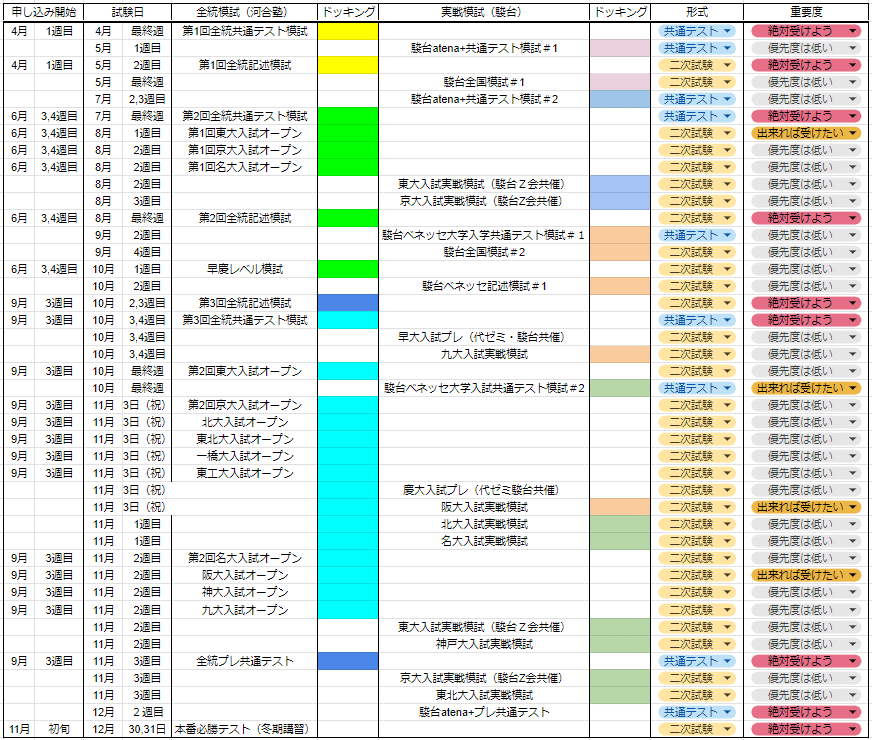Select cell 一橋大入試オープン
Viewport: 872px width, 740px height.
(x=245, y=456)
